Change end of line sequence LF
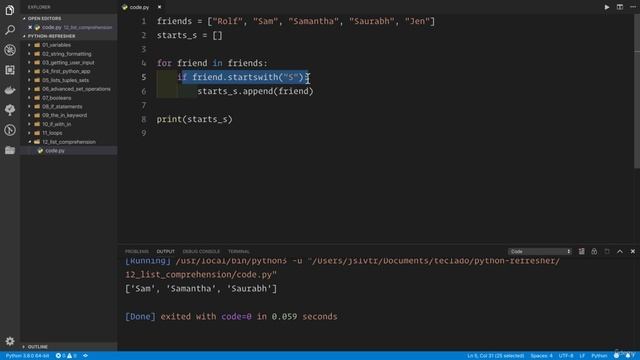This screenshot has height=360, width=640. [x=582, y=356]
